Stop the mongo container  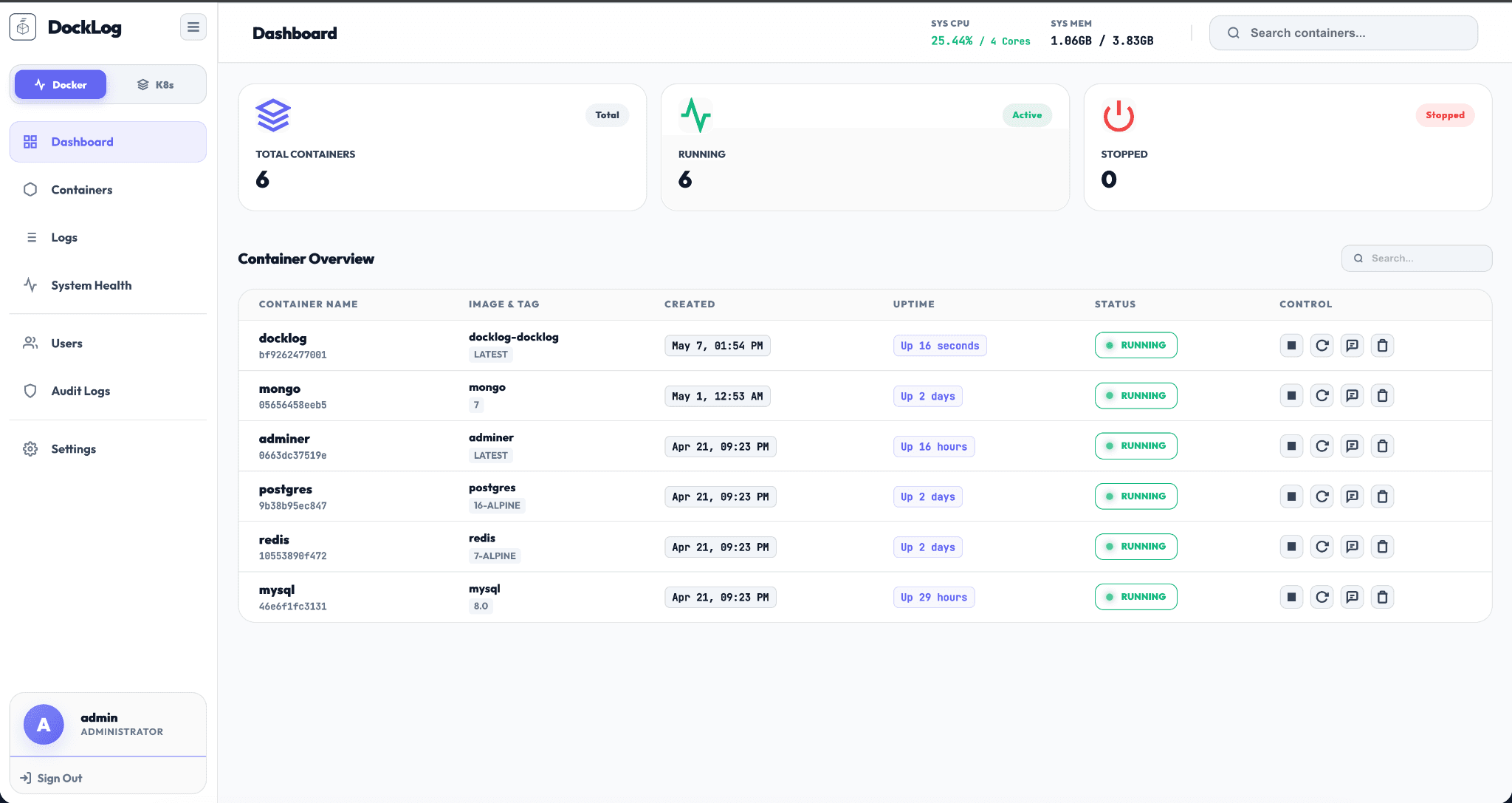(1291, 395)
